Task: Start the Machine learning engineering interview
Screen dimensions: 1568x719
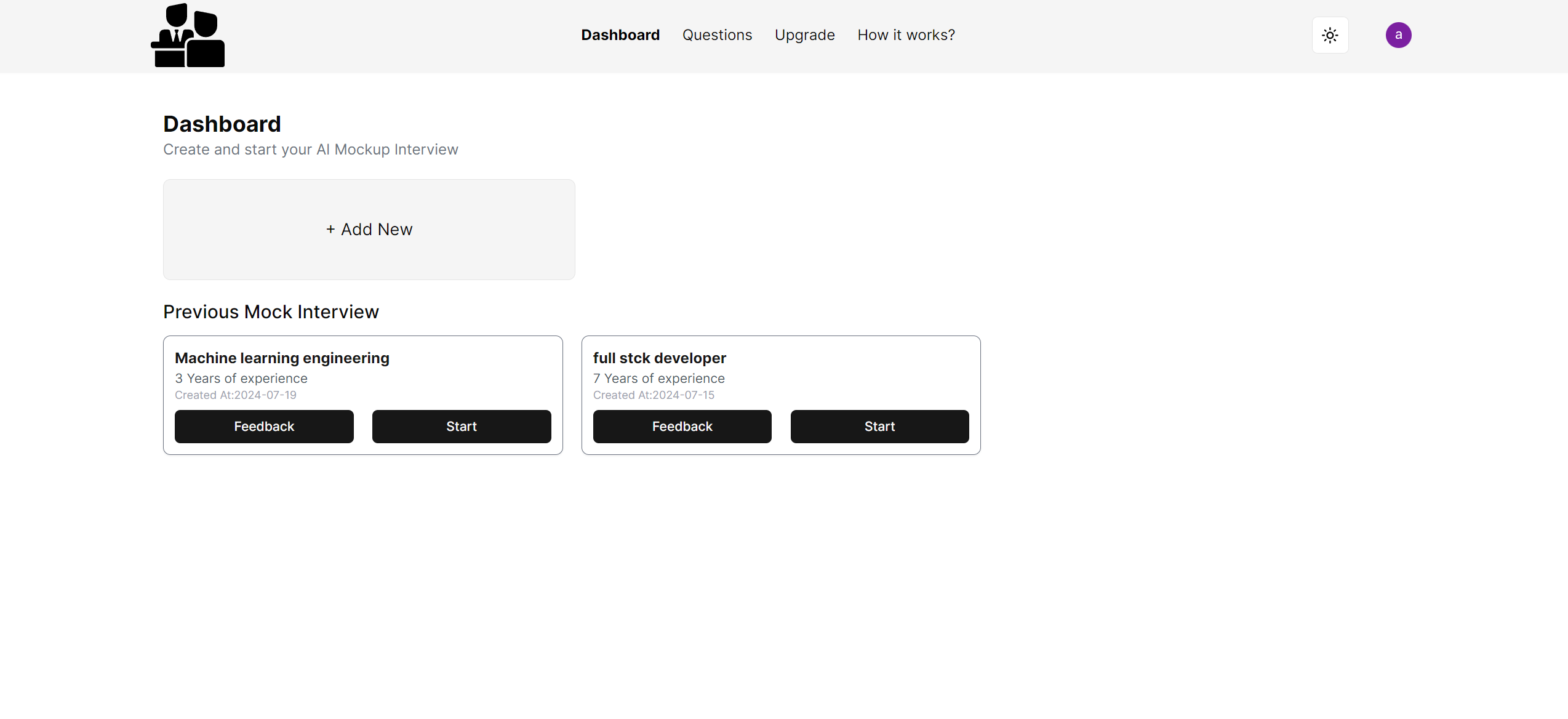Action: [462, 427]
